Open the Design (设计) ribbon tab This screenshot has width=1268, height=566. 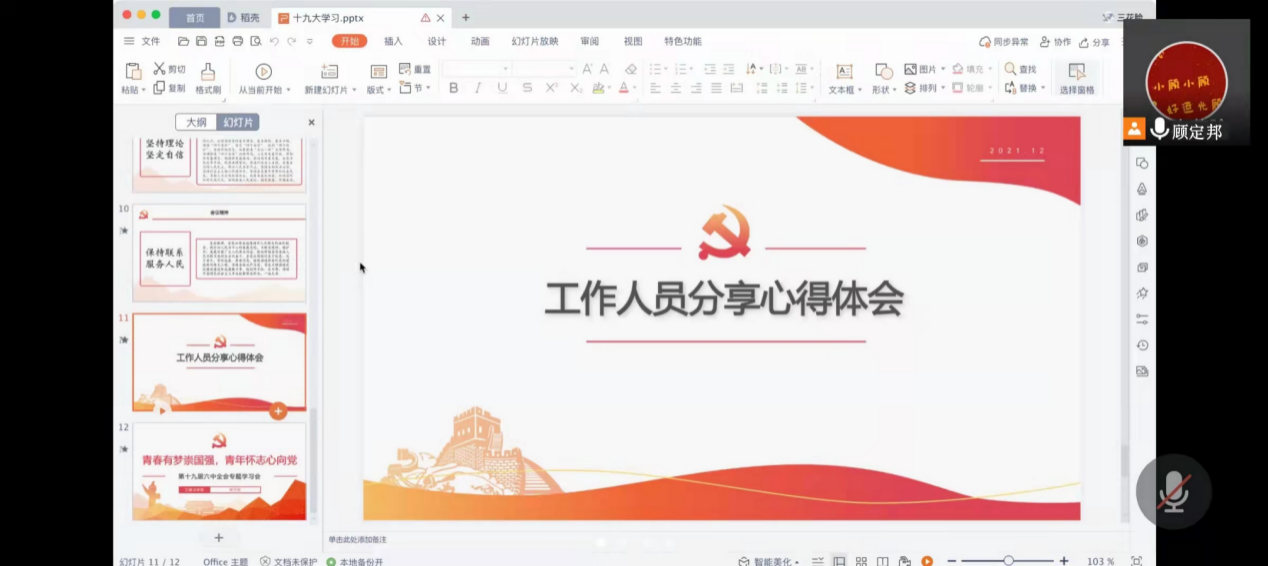[x=437, y=41]
